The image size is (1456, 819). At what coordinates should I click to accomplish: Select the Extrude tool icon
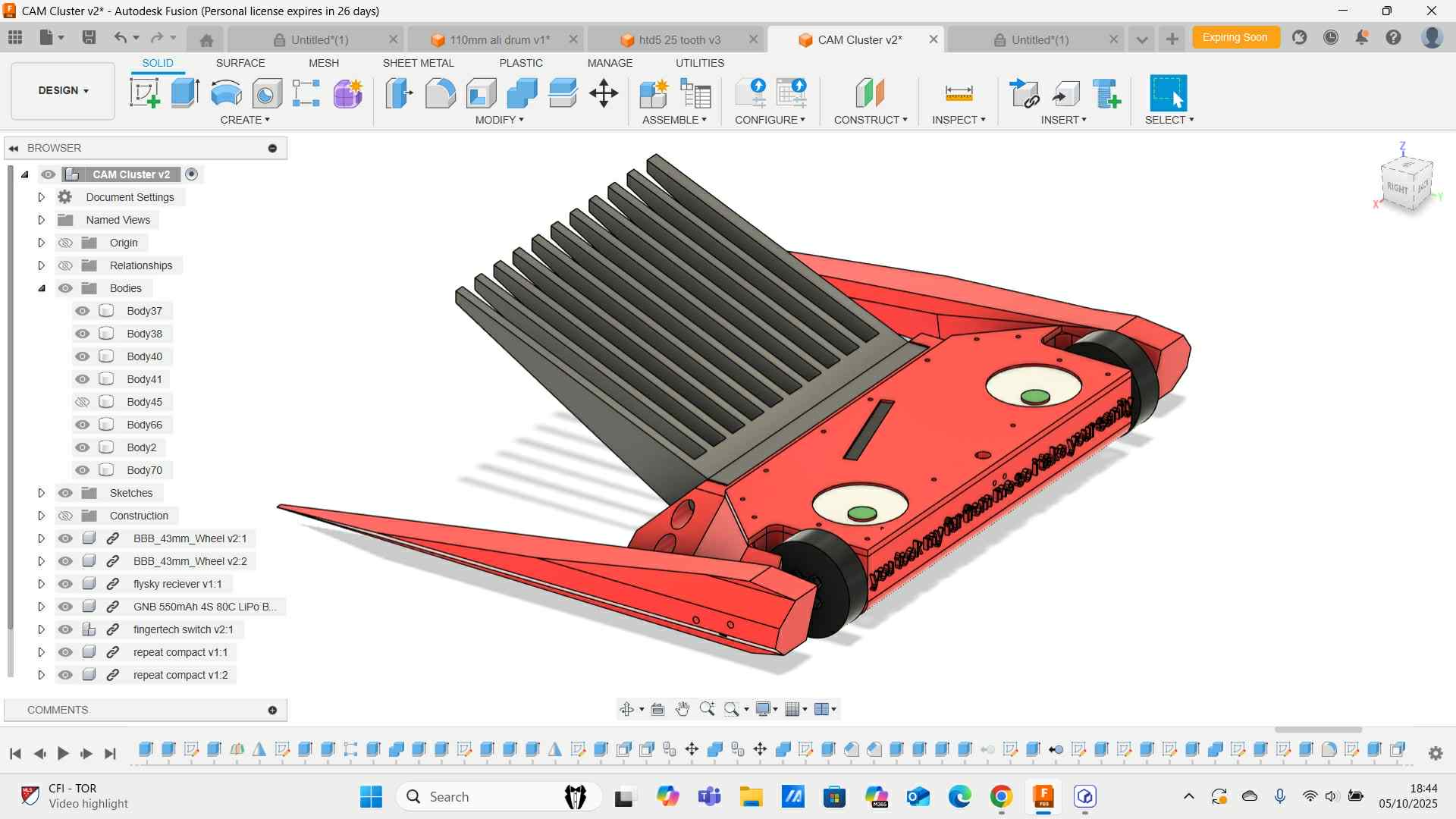(x=185, y=93)
